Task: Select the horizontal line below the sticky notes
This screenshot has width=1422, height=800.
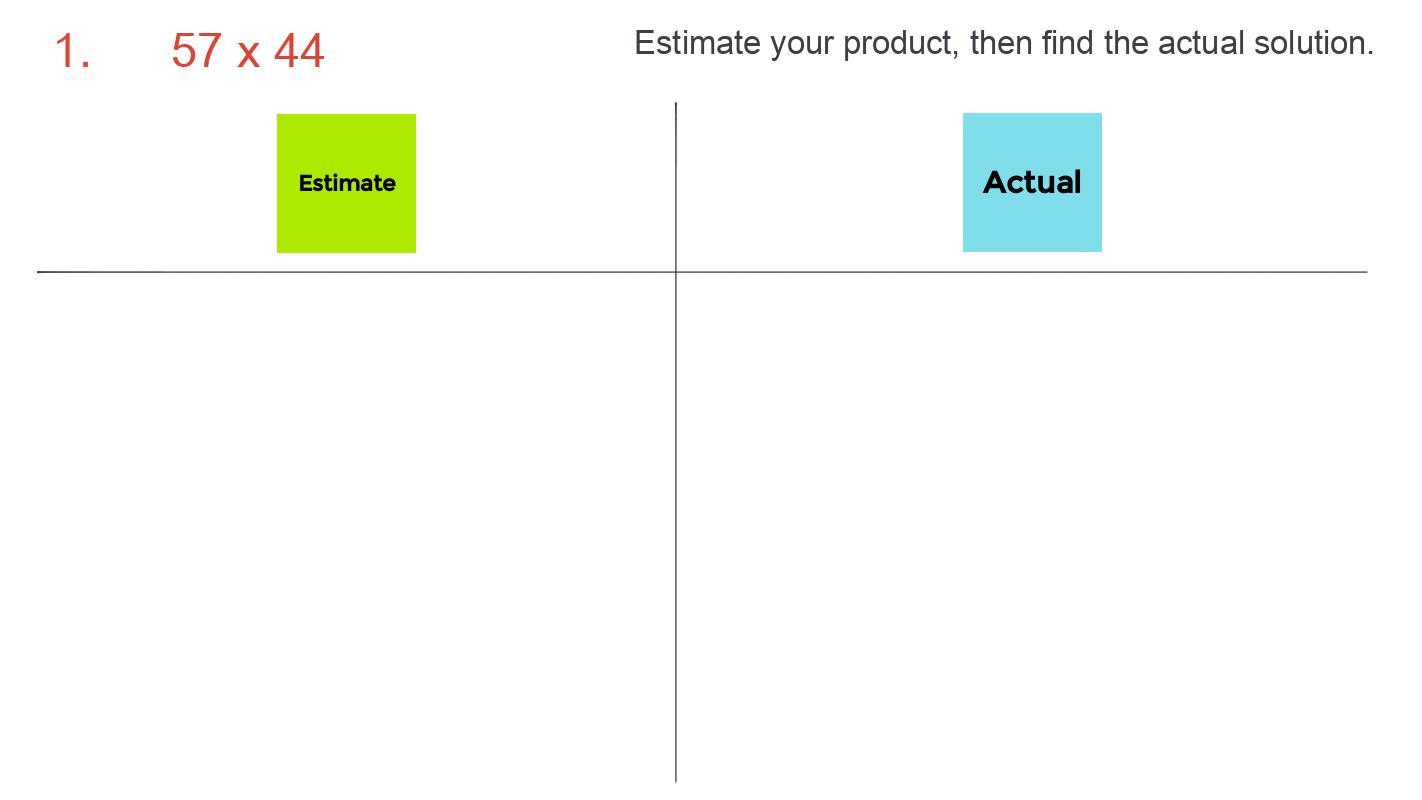Action: [702, 271]
